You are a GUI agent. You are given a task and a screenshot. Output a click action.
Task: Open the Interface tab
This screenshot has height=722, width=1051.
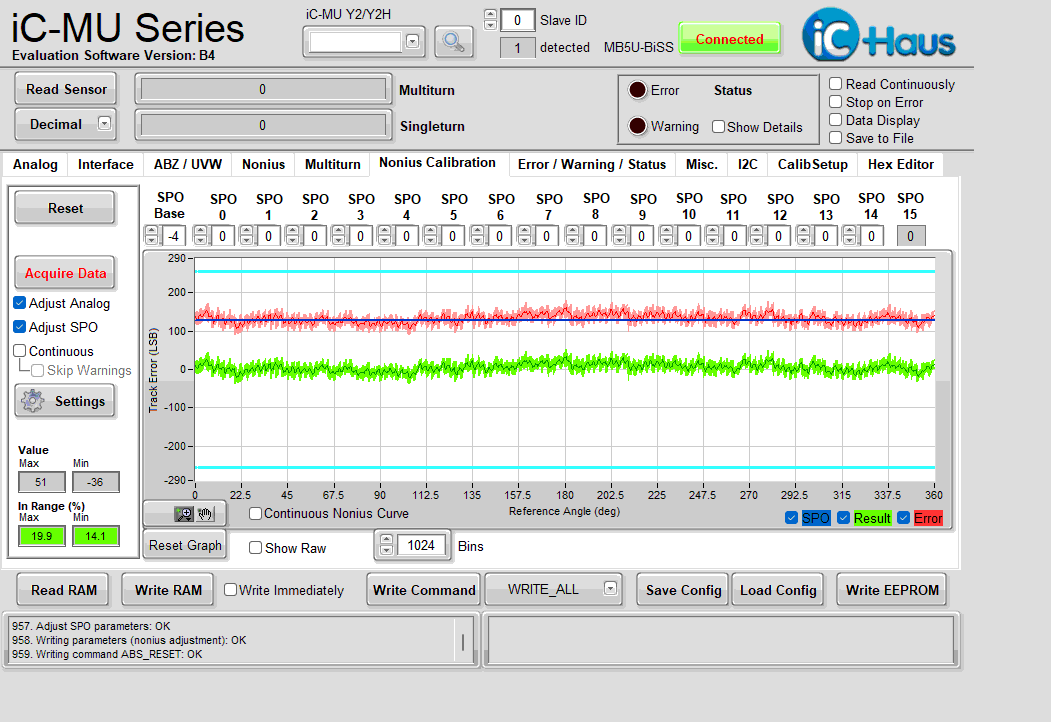click(x=105, y=164)
